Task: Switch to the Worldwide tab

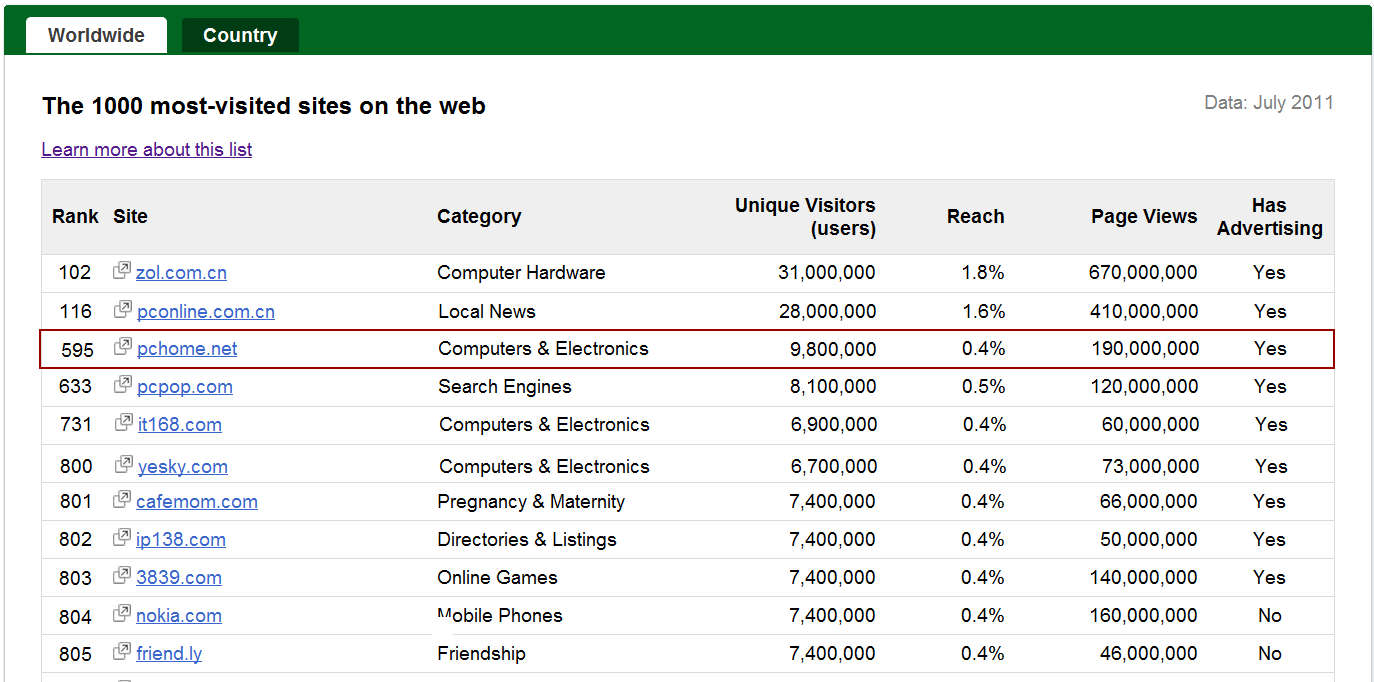Action: [x=96, y=35]
